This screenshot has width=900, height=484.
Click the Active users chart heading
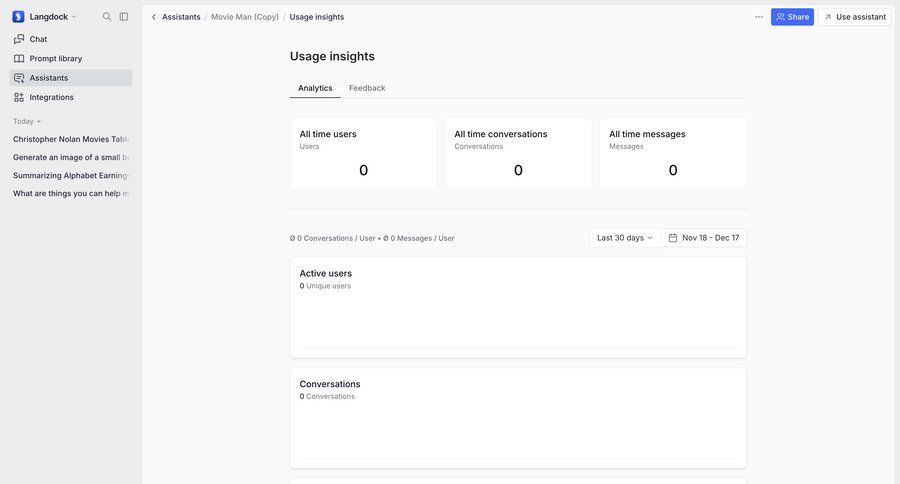click(x=325, y=273)
